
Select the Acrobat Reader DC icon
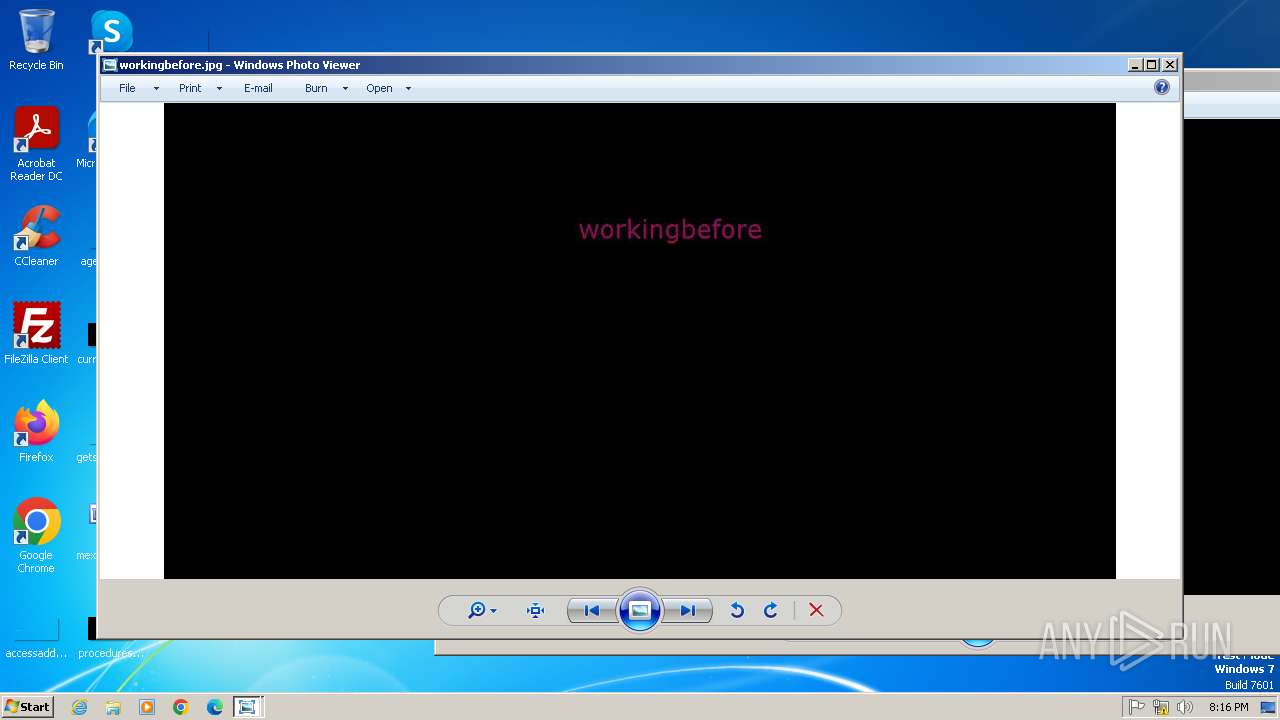click(36, 144)
